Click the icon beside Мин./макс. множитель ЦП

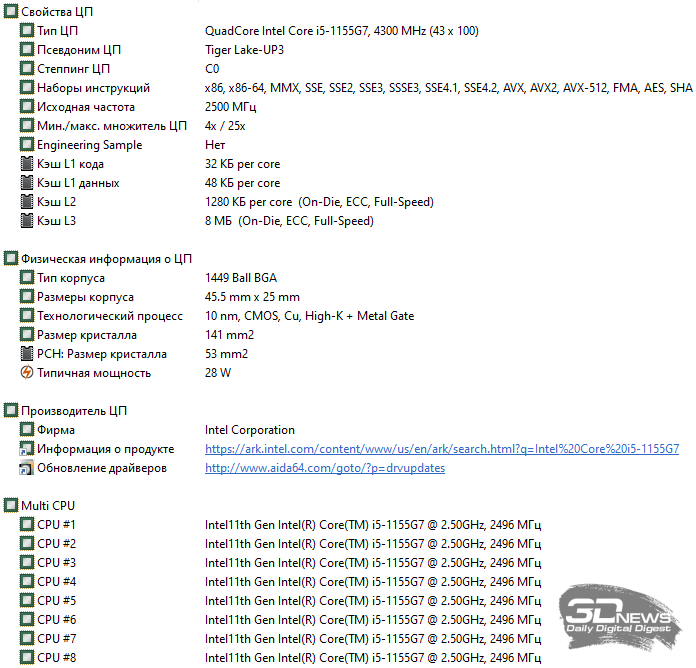coord(27,126)
